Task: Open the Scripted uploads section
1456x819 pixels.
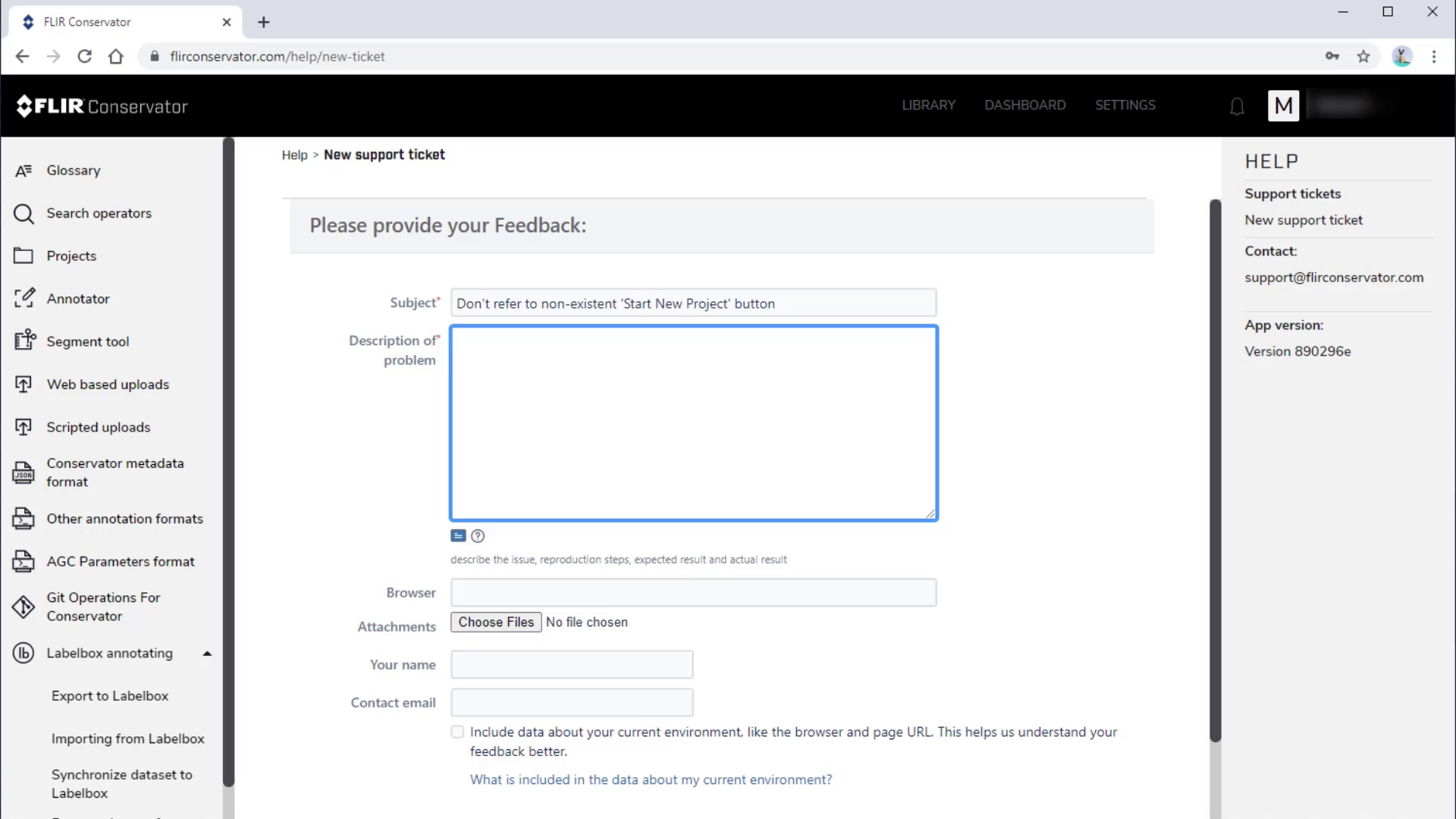Action: [98, 427]
